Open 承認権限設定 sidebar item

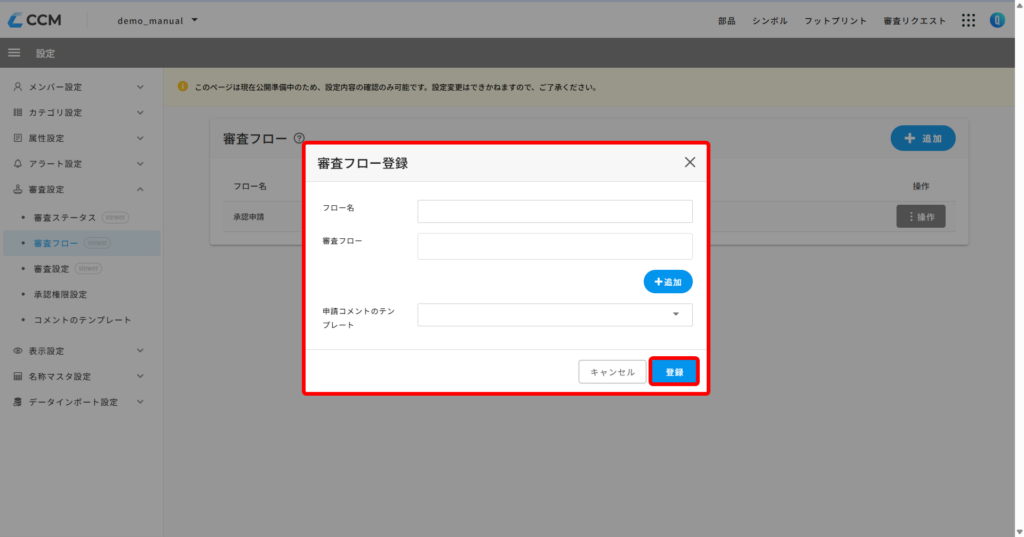point(80,294)
